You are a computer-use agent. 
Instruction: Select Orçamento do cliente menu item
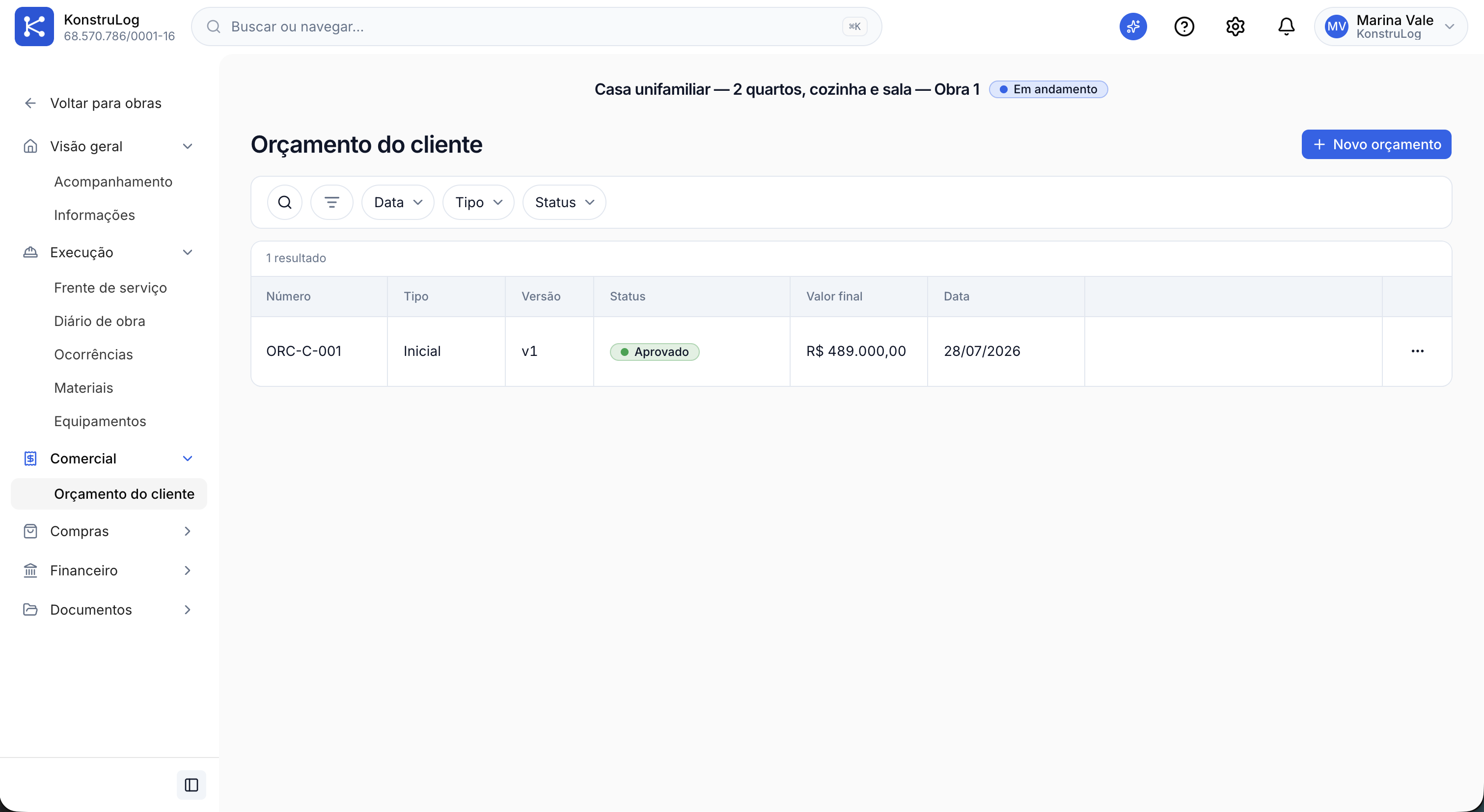pyautogui.click(x=109, y=493)
